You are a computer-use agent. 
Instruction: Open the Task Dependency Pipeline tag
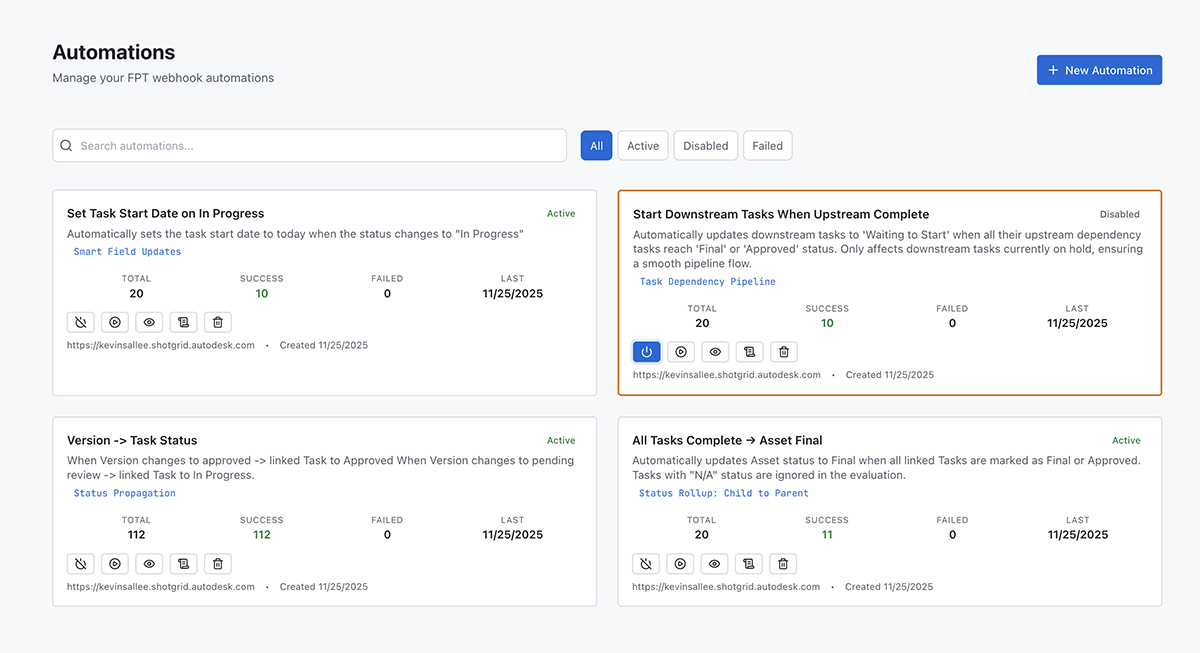707,282
